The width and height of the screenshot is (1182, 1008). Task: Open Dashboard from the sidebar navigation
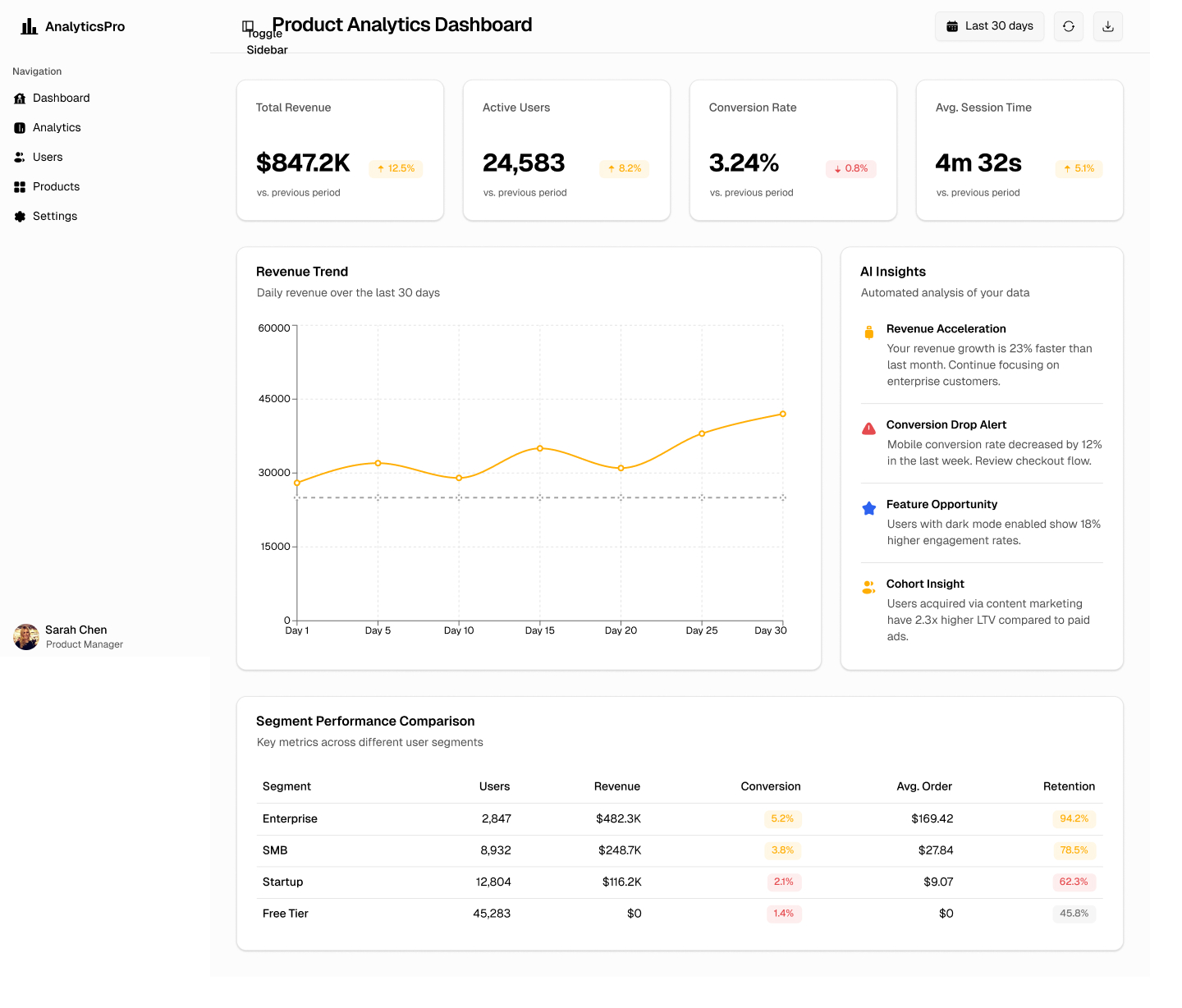[61, 98]
